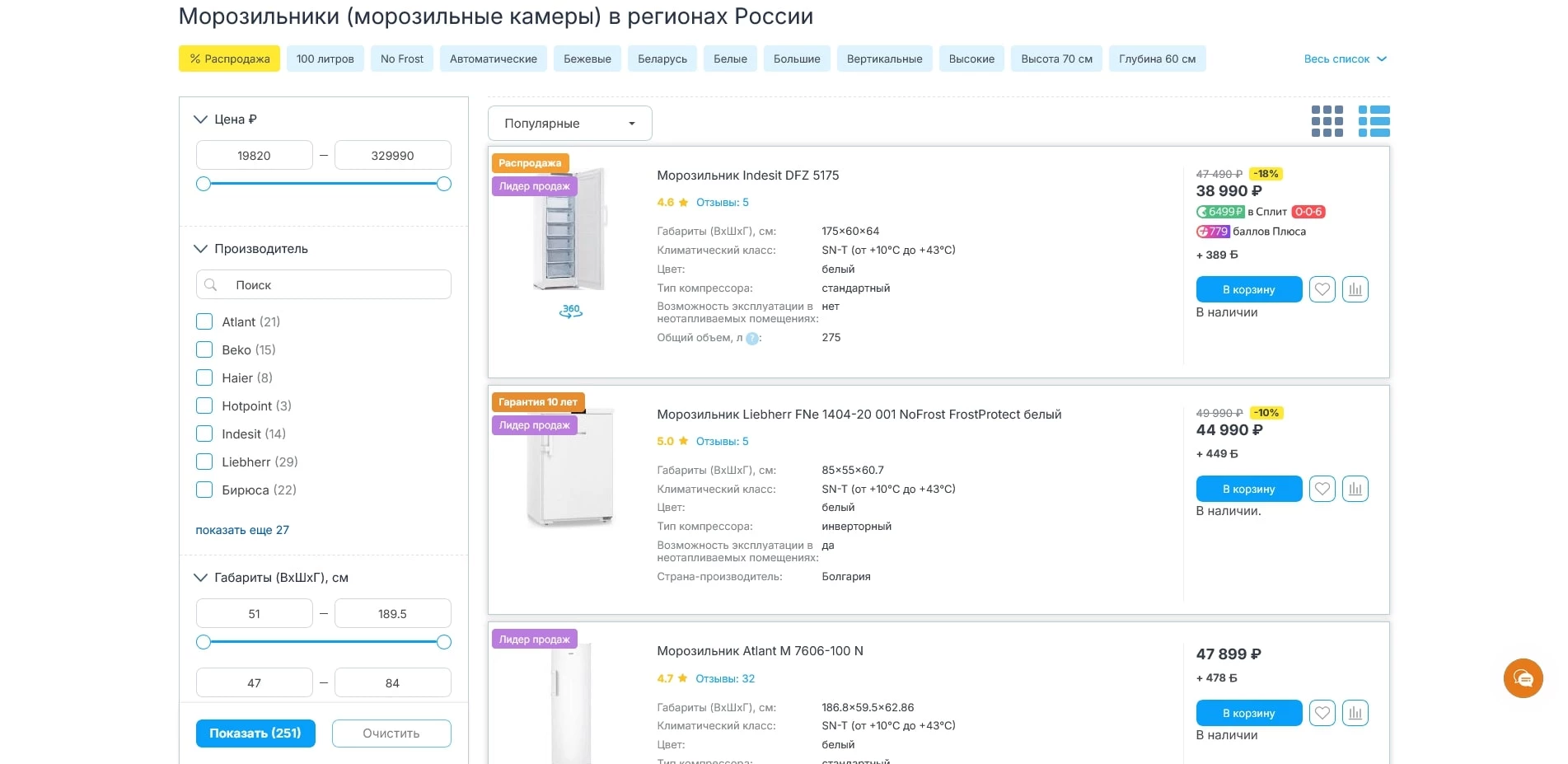Select the Вертикальные filter tag
This screenshot has height=764, width=1568.
[x=884, y=59]
